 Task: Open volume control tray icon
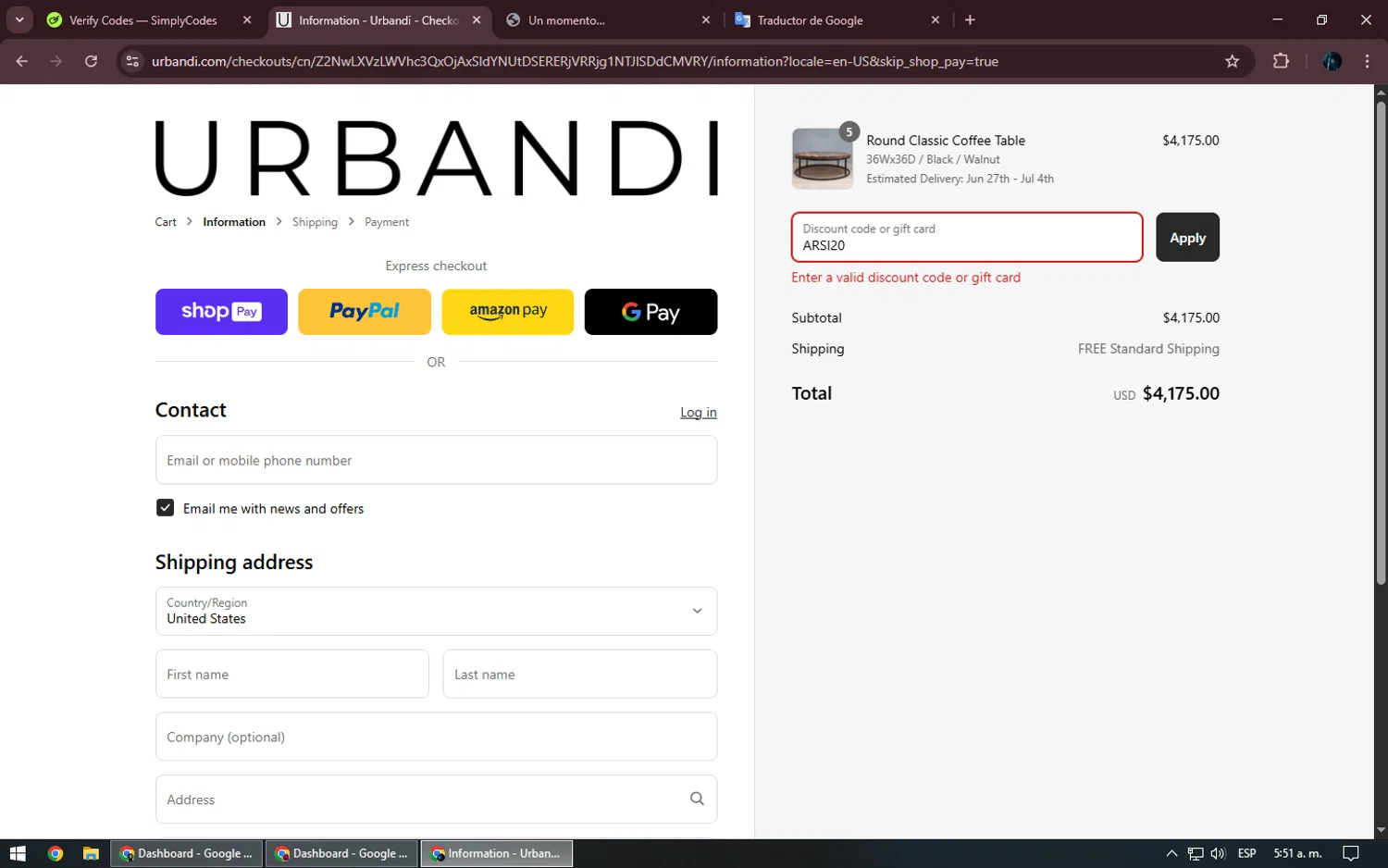1218,853
